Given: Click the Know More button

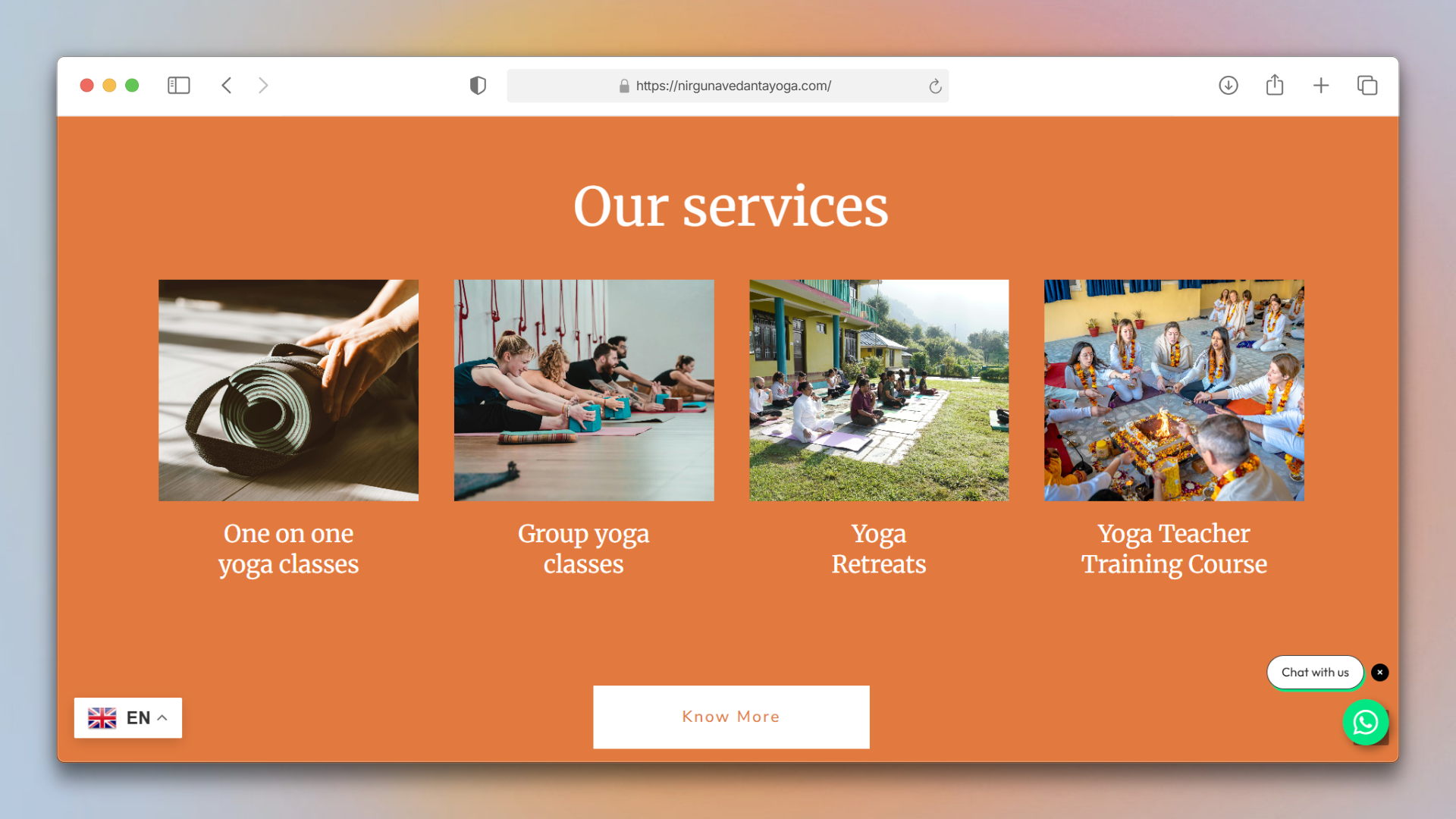Looking at the screenshot, I should click(731, 717).
